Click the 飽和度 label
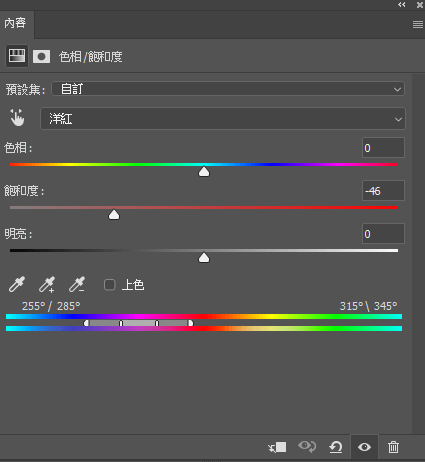Viewport: 425px width, 462px height. click(x=24, y=191)
